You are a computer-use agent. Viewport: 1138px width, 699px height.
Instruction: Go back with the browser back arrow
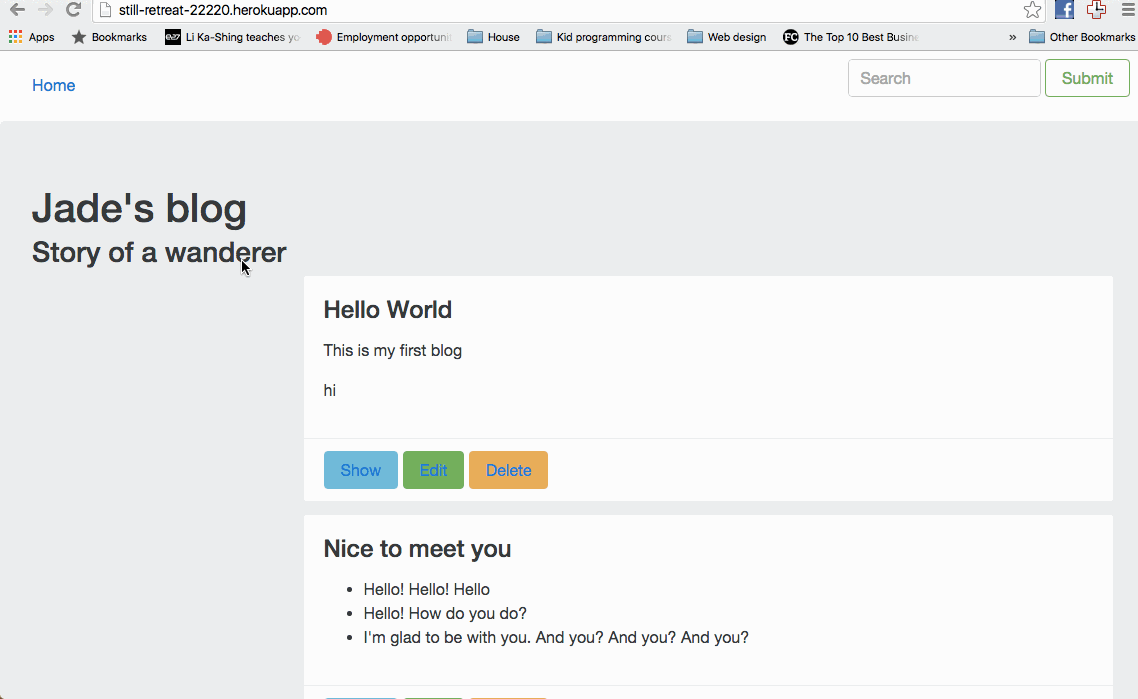click(17, 9)
